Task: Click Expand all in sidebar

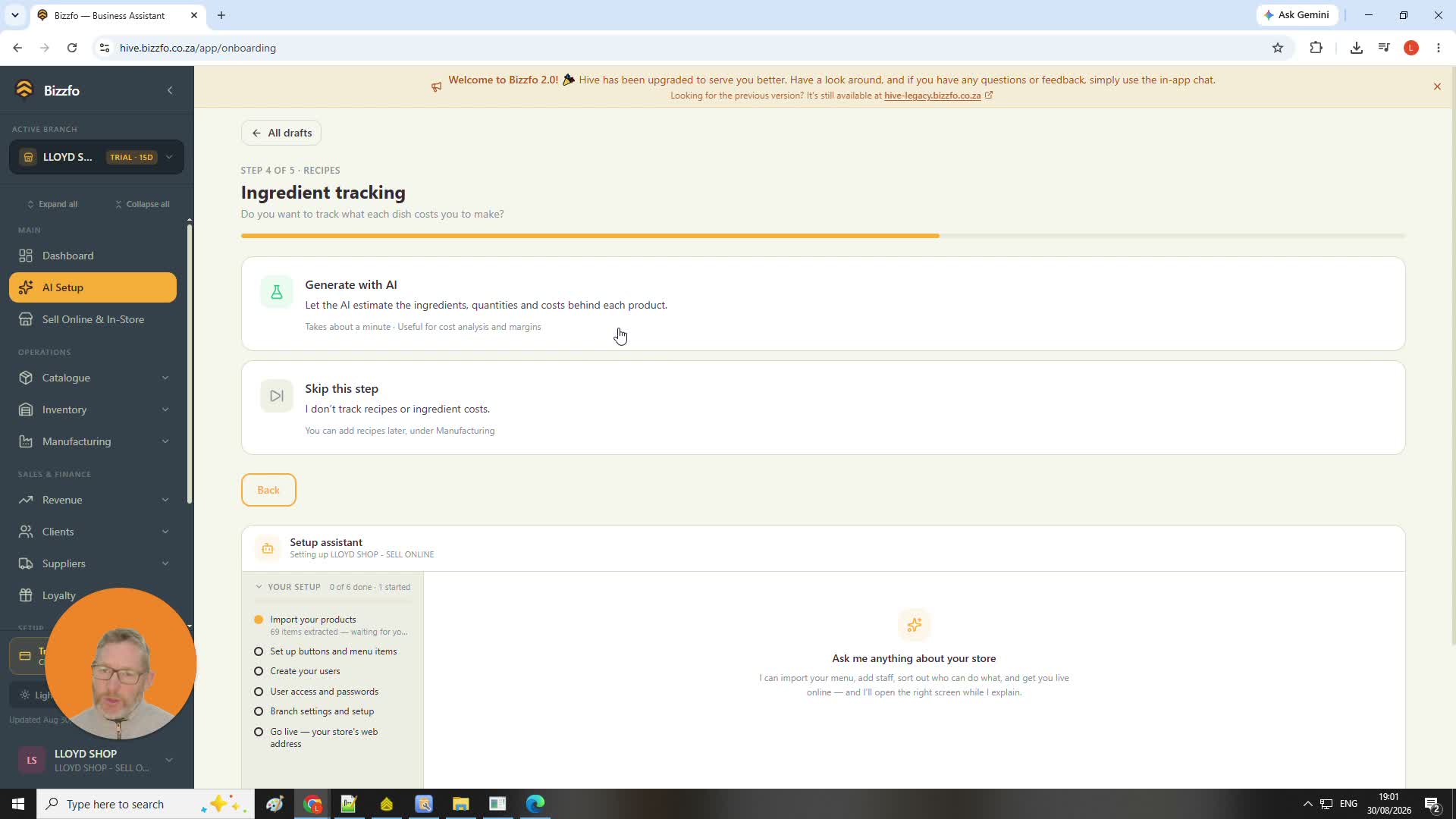Action: click(52, 204)
